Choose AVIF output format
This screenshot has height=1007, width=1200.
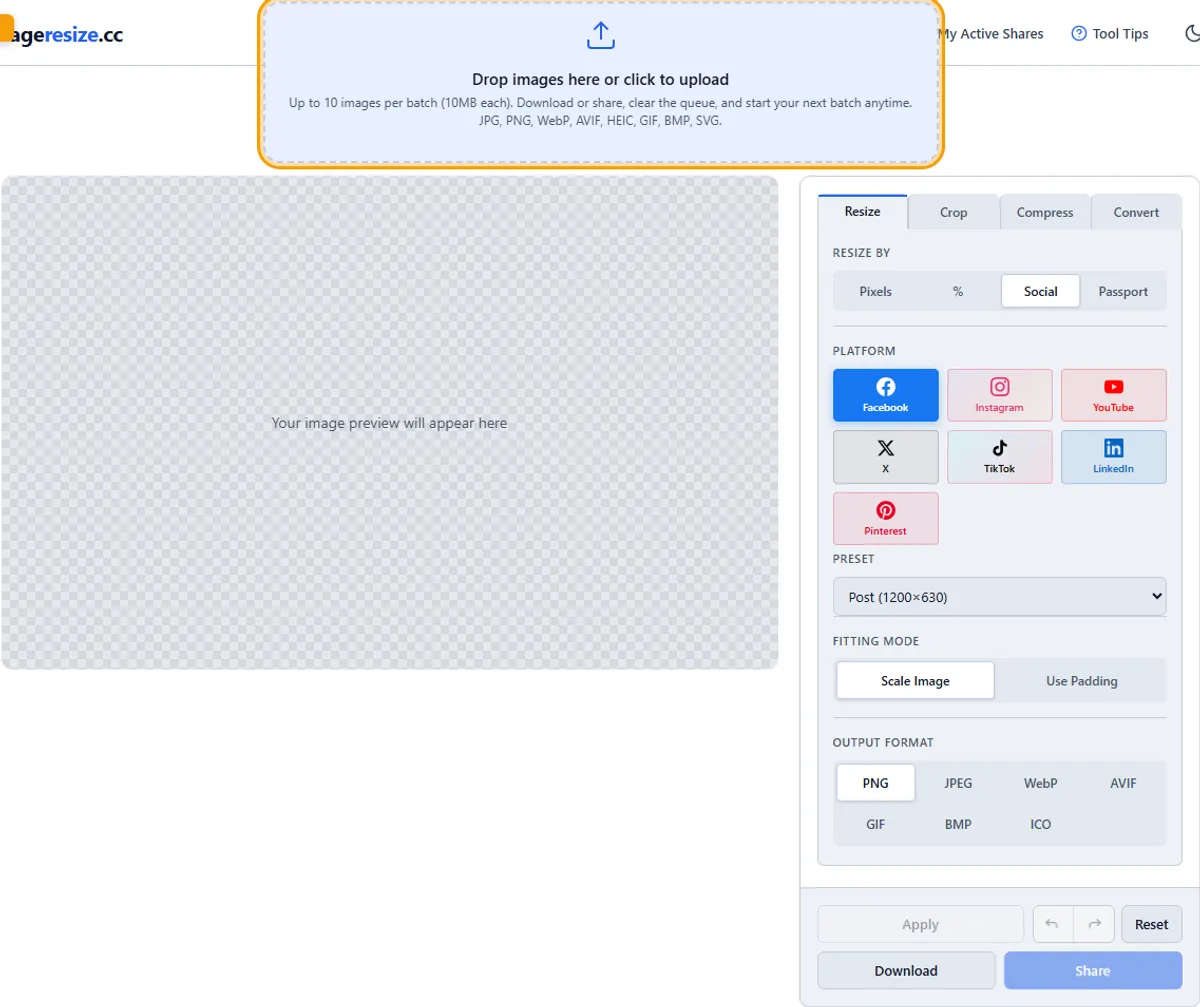(x=1124, y=783)
